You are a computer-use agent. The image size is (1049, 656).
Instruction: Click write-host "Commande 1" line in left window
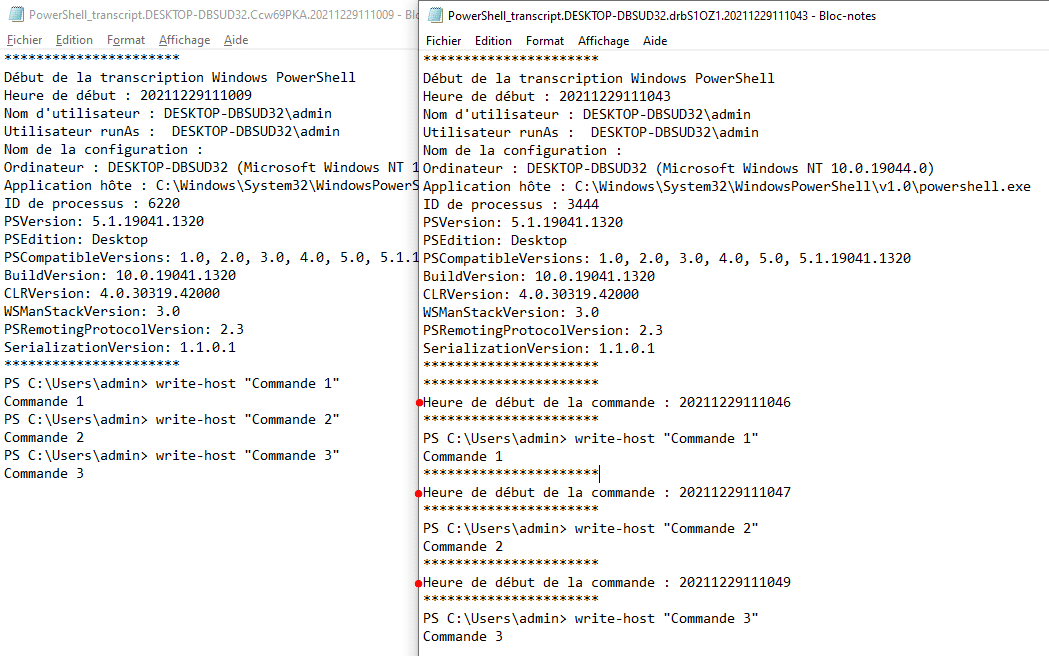pyautogui.click(x=171, y=384)
